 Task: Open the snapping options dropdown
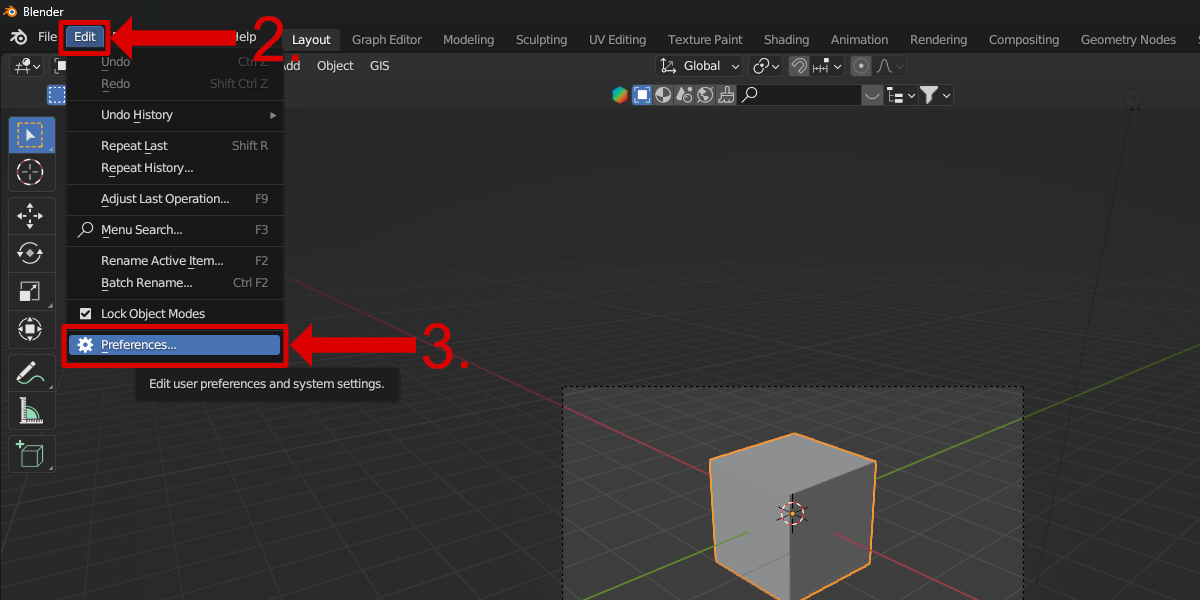[x=828, y=66]
